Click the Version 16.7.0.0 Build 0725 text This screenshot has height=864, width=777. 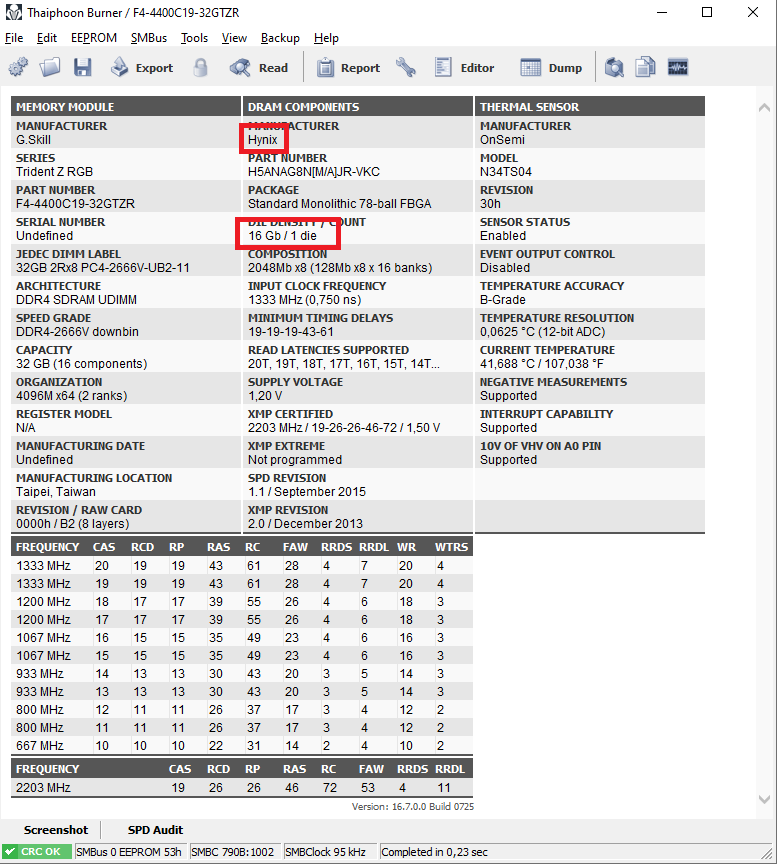coord(413,807)
